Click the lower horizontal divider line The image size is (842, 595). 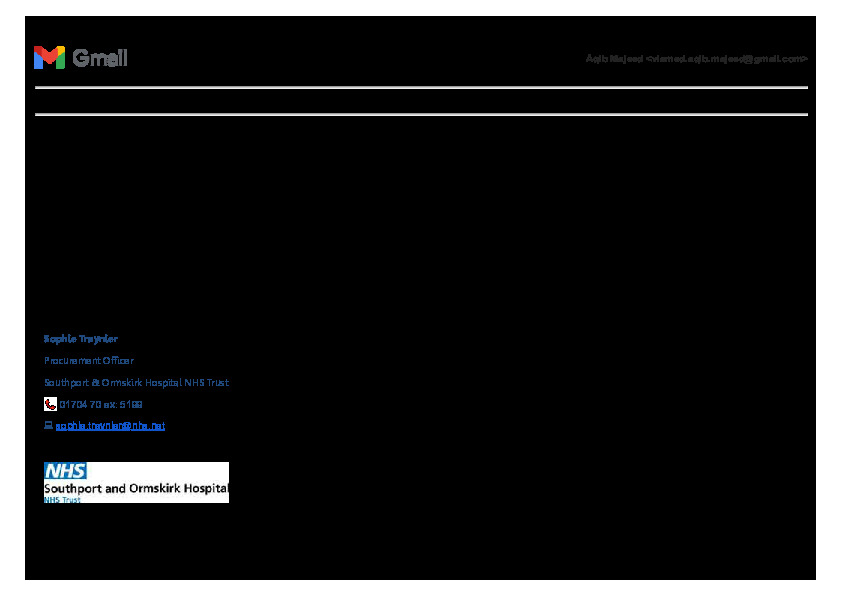pyautogui.click(x=420, y=114)
